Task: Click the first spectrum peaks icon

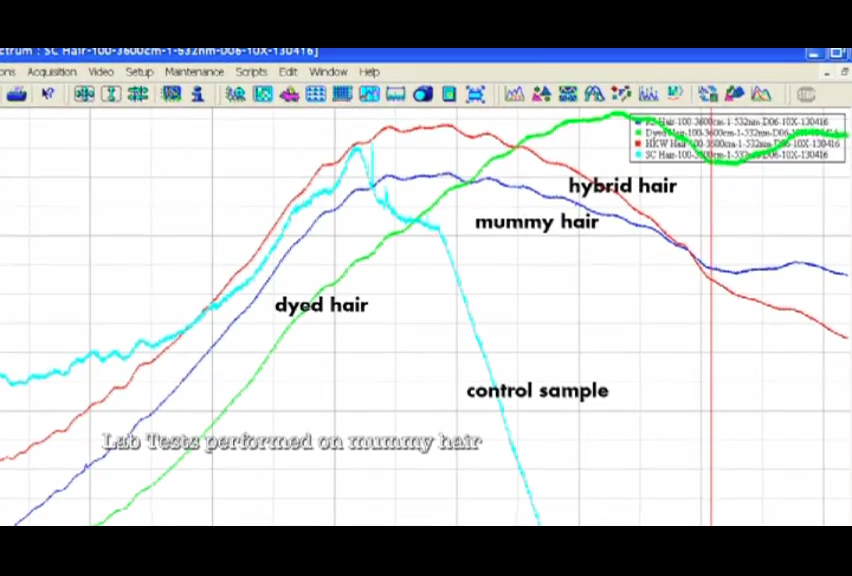Action: click(514, 94)
